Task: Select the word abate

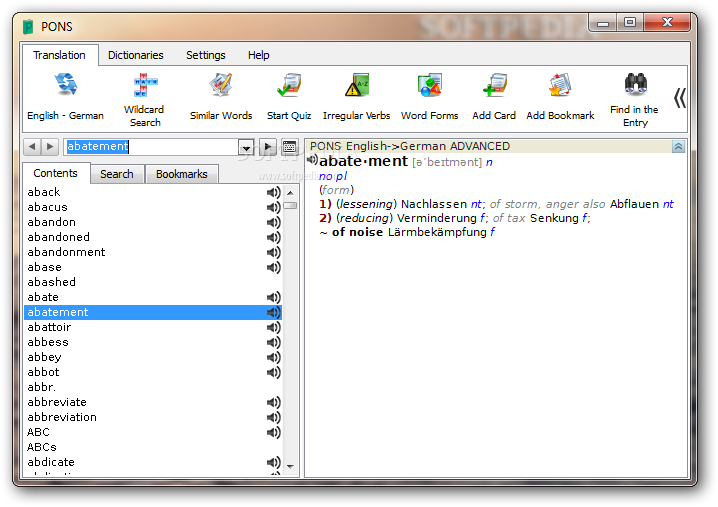Action: pyautogui.click(x=43, y=297)
